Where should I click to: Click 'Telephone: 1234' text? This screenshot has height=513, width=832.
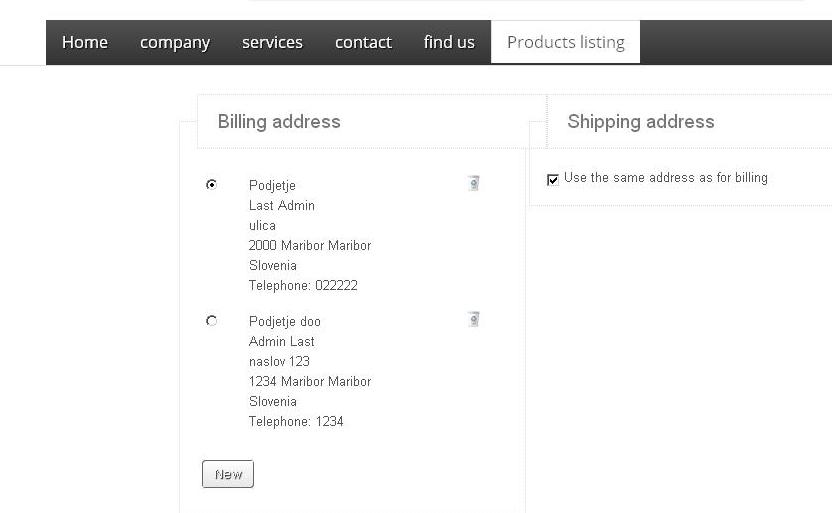[296, 421]
